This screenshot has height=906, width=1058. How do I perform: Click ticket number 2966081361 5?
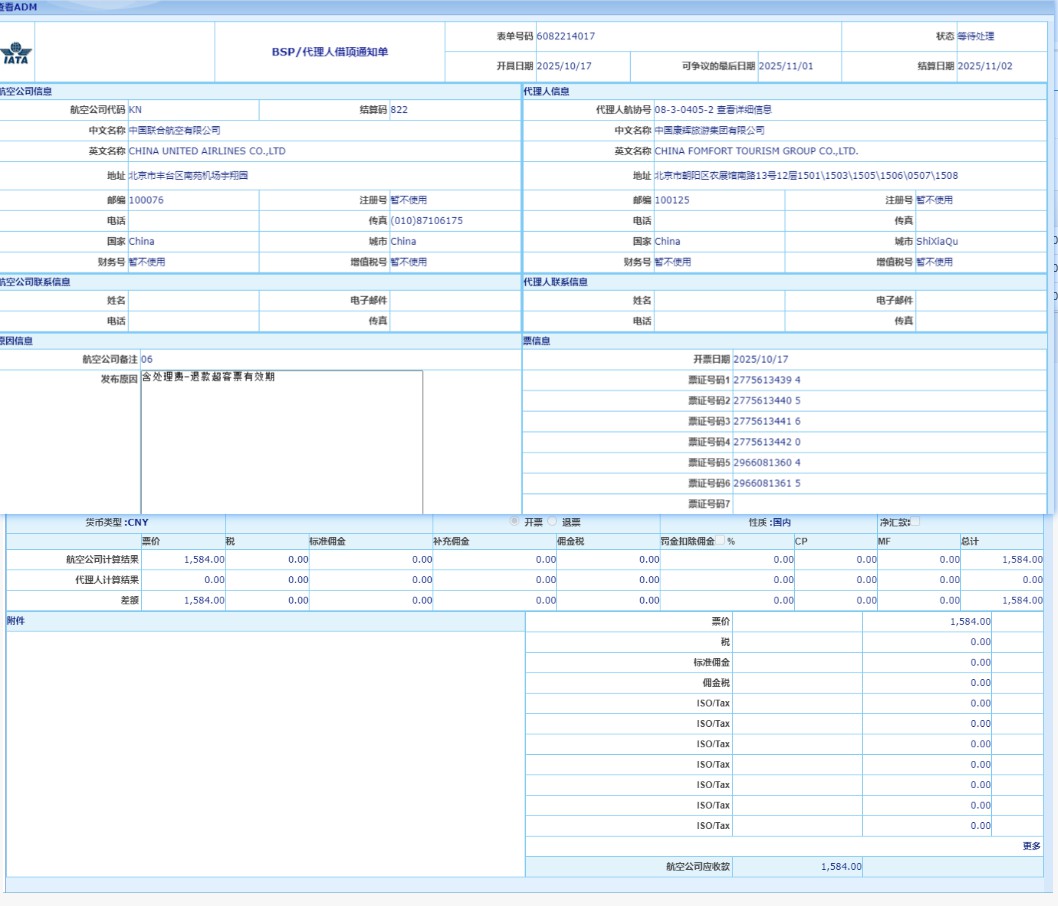click(x=766, y=484)
